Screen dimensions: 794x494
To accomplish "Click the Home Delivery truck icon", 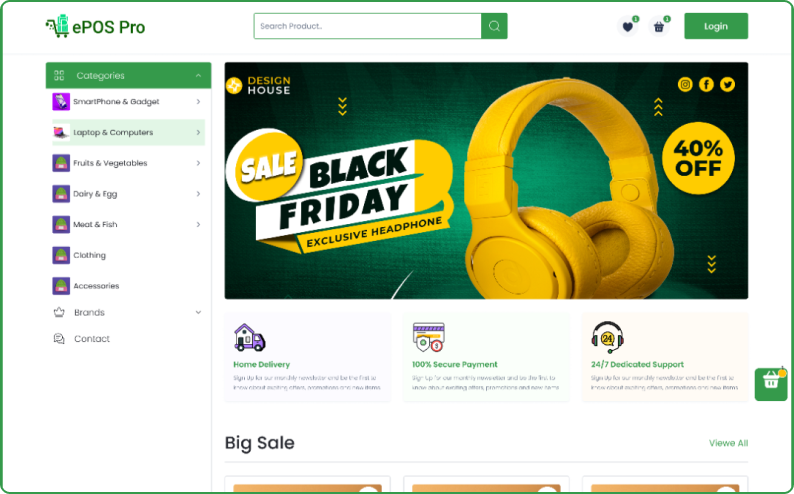I will point(249,337).
